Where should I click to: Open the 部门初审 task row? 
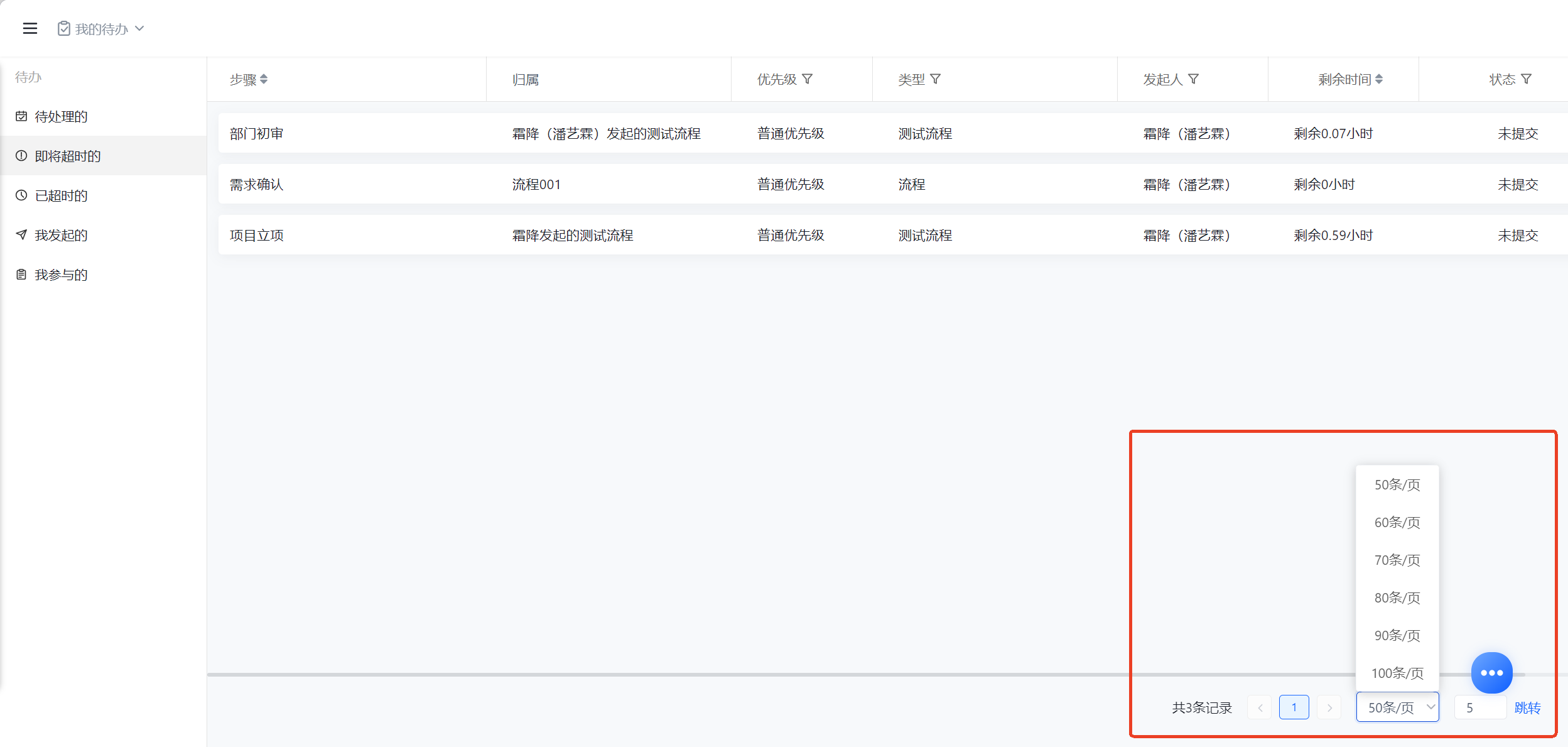893,133
